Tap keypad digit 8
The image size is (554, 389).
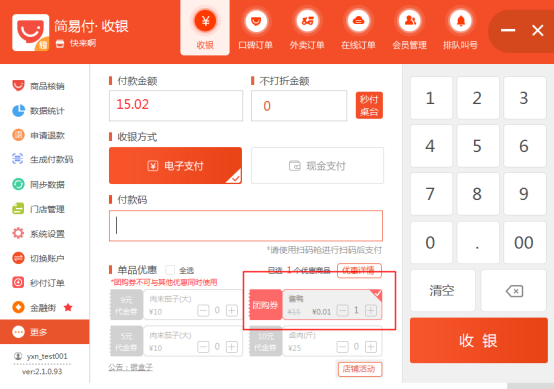[478, 194]
